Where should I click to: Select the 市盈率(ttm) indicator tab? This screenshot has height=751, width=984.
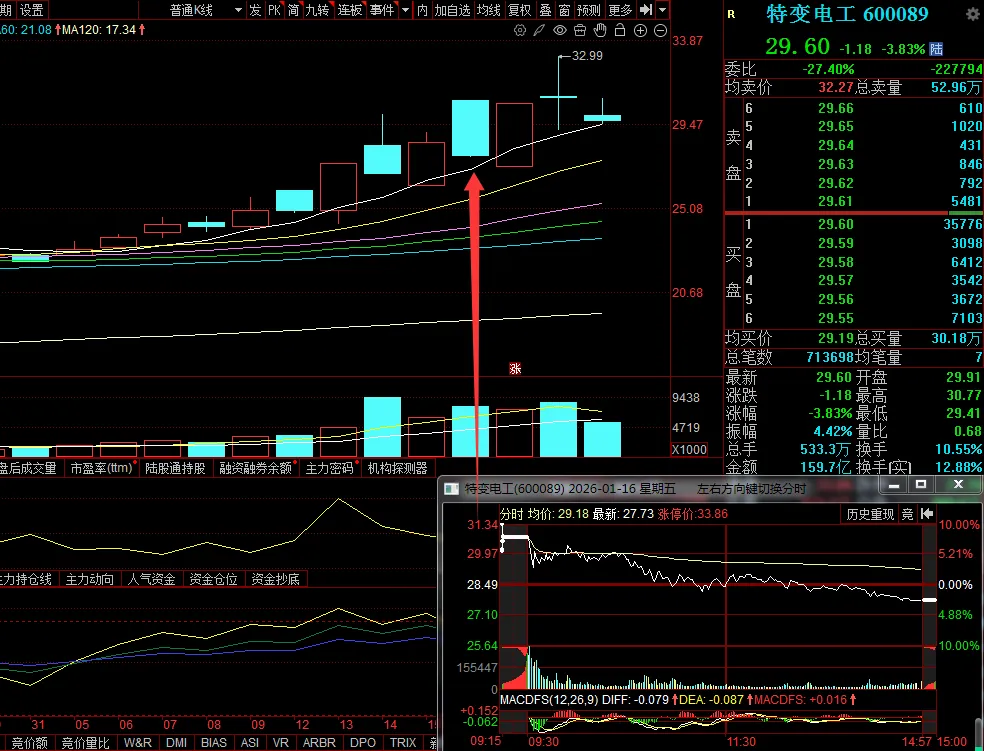pos(102,468)
